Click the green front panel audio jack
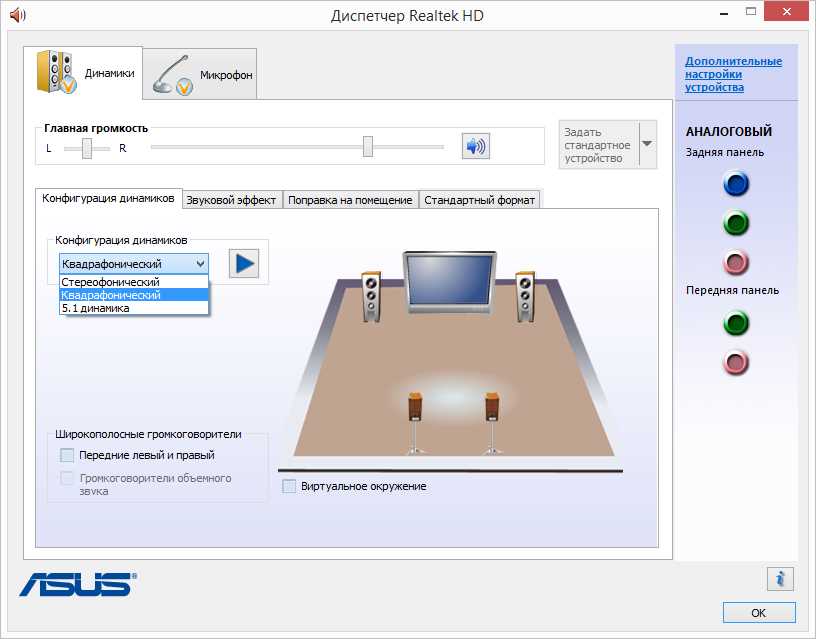Image resolution: width=816 pixels, height=639 pixels. point(736,323)
